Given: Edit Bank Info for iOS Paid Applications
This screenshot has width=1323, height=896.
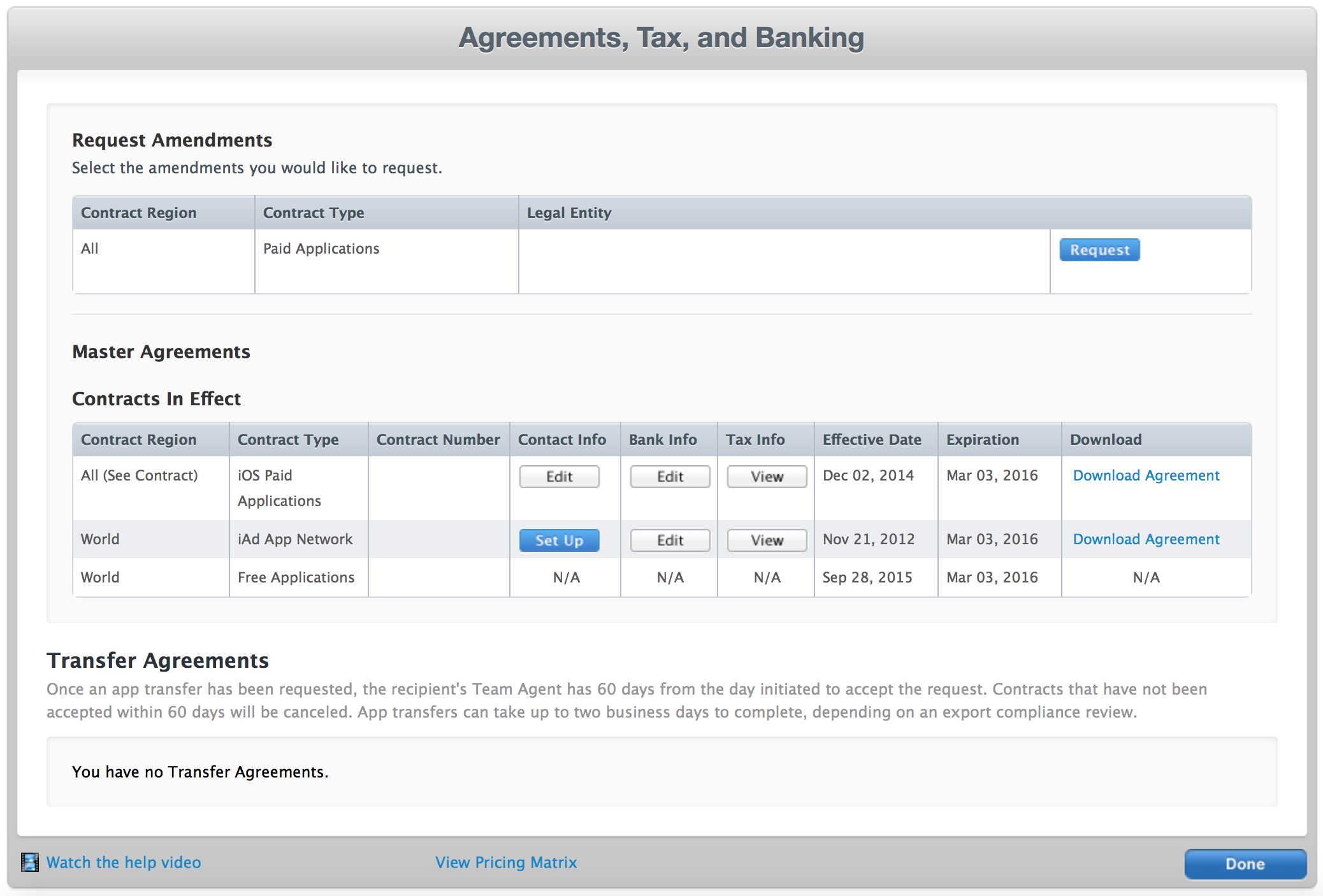Looking at the screenshot, I should point(670,477).
